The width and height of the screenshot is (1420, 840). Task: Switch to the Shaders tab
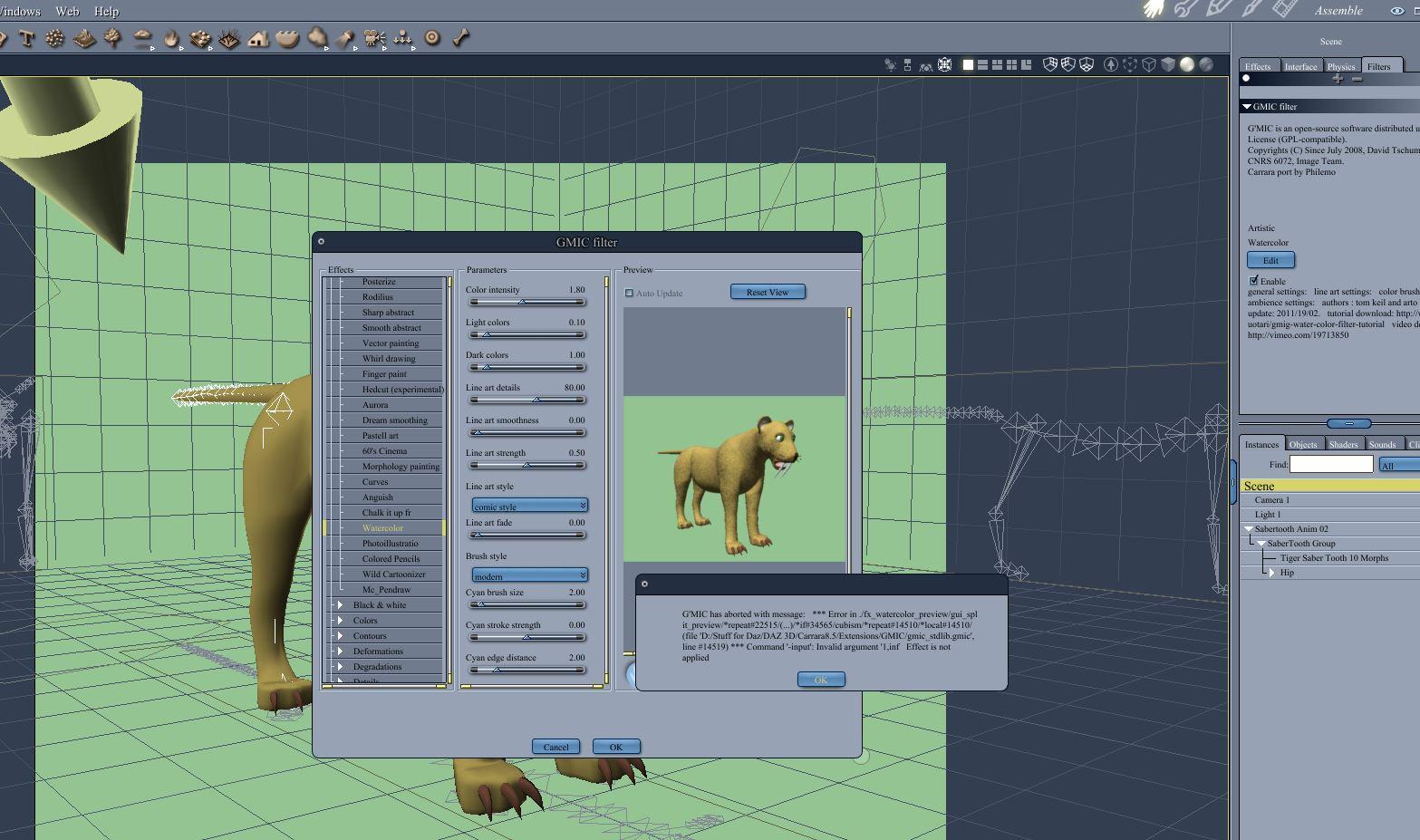[x=1343, y=444]
